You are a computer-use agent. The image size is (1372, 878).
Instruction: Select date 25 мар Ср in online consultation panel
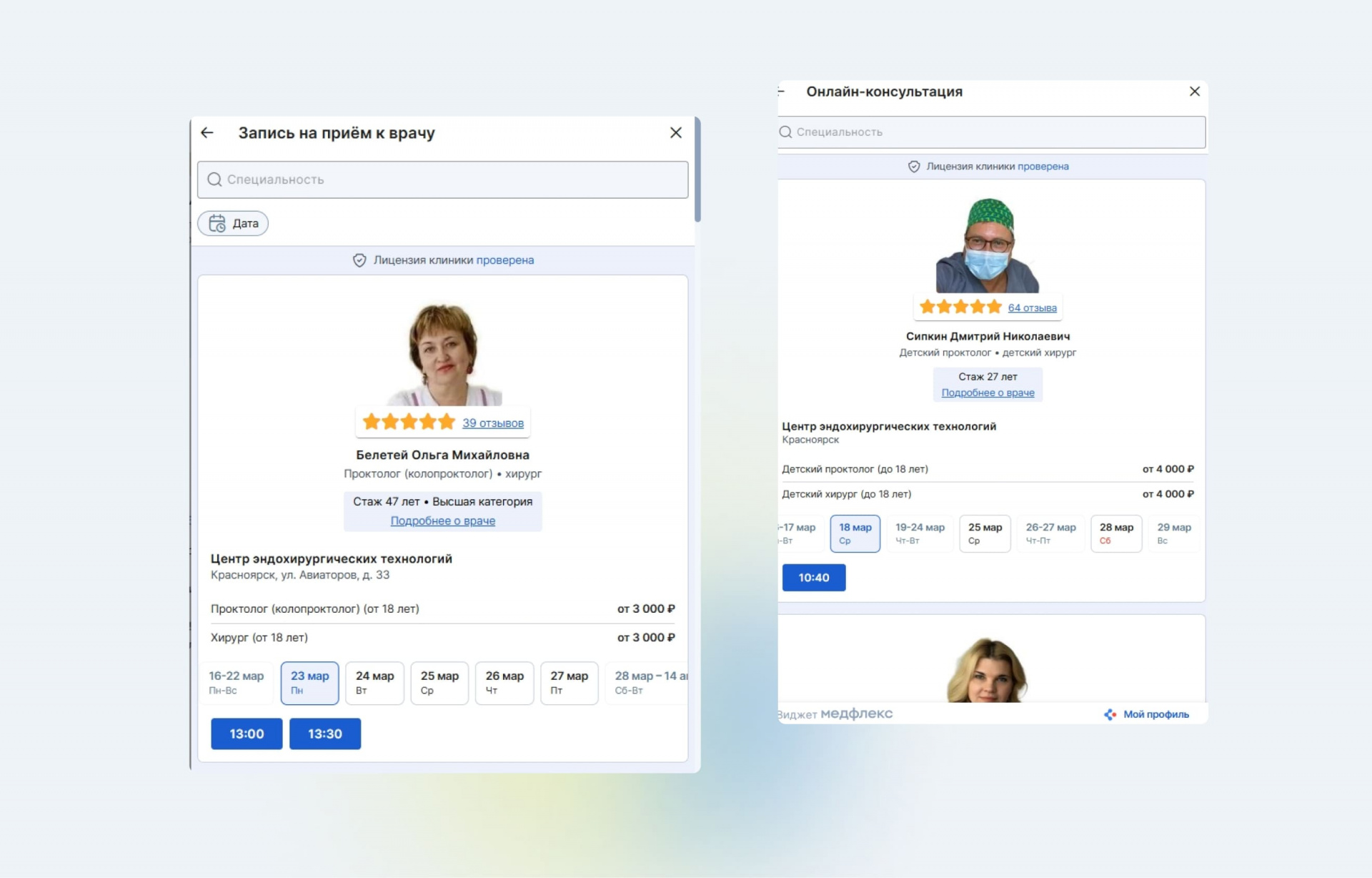coord(985,533)
